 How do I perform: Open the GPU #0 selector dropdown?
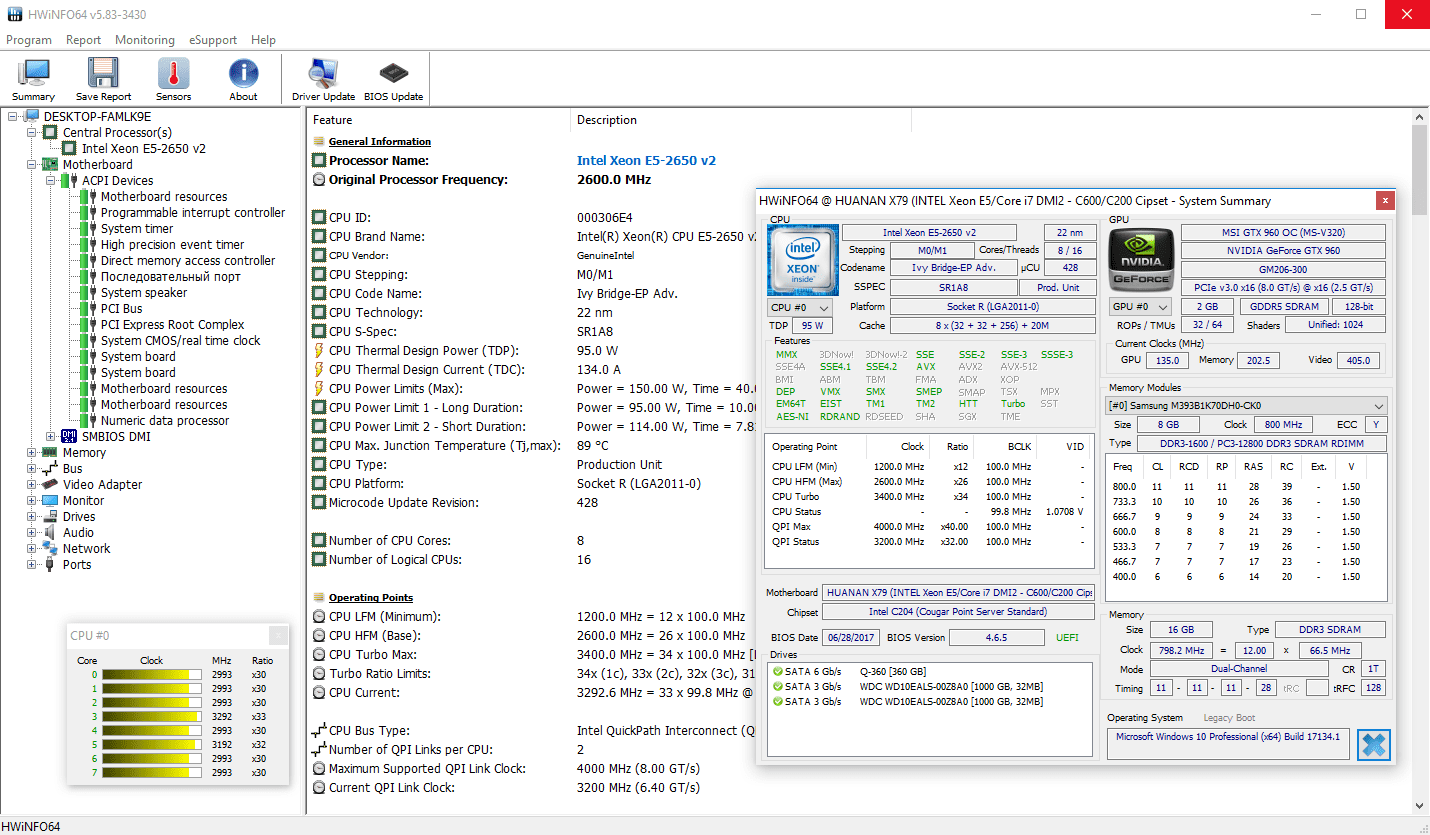click(x=1141, y=307)
